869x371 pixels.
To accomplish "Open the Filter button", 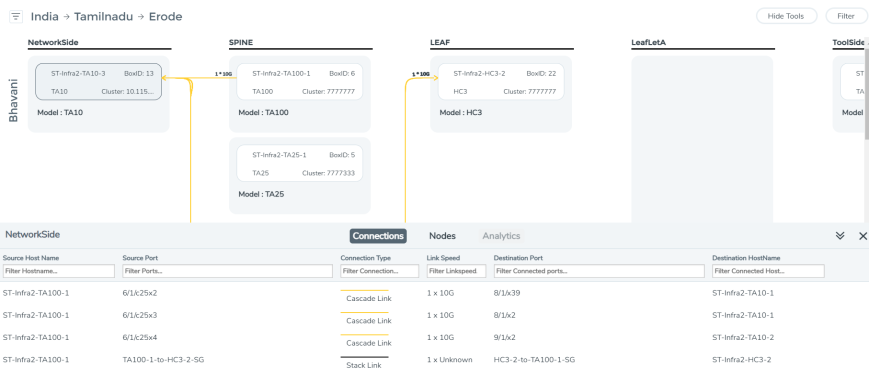I will (846, 16).
